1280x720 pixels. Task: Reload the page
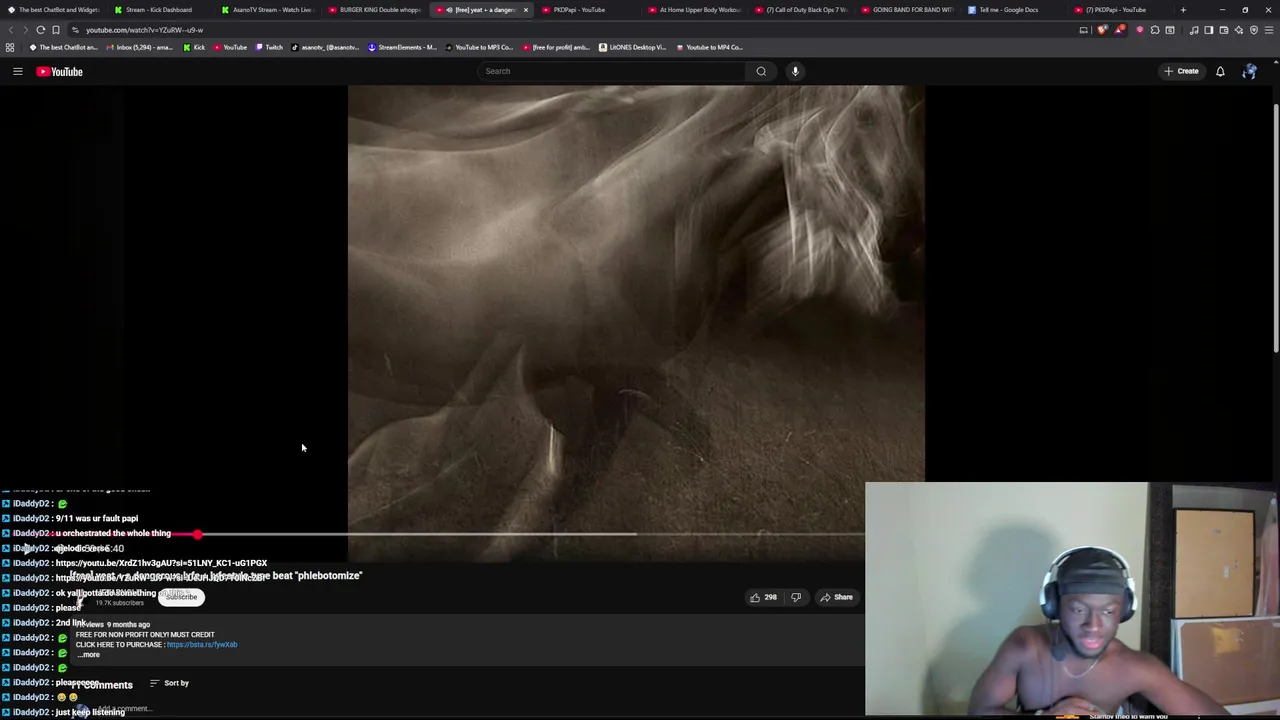tap(41, 30)
